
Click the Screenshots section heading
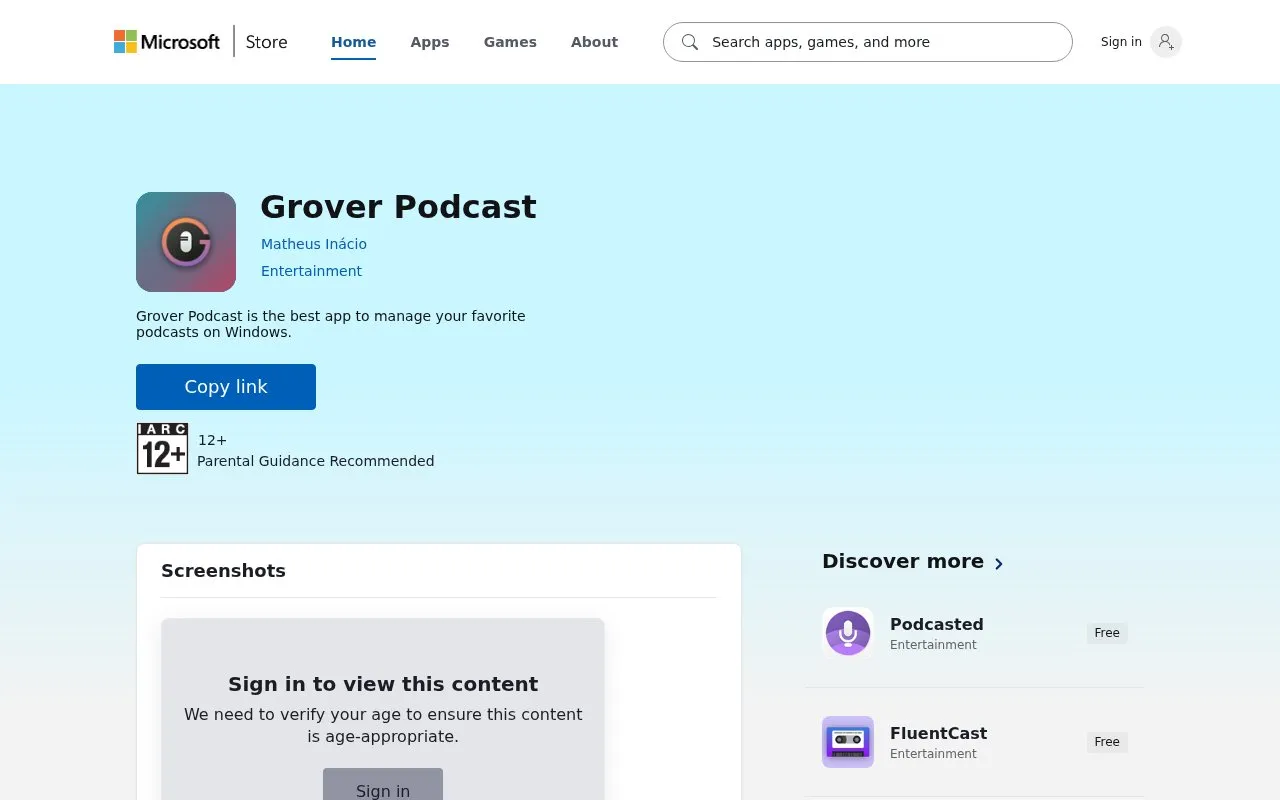[x=223, y=571]
